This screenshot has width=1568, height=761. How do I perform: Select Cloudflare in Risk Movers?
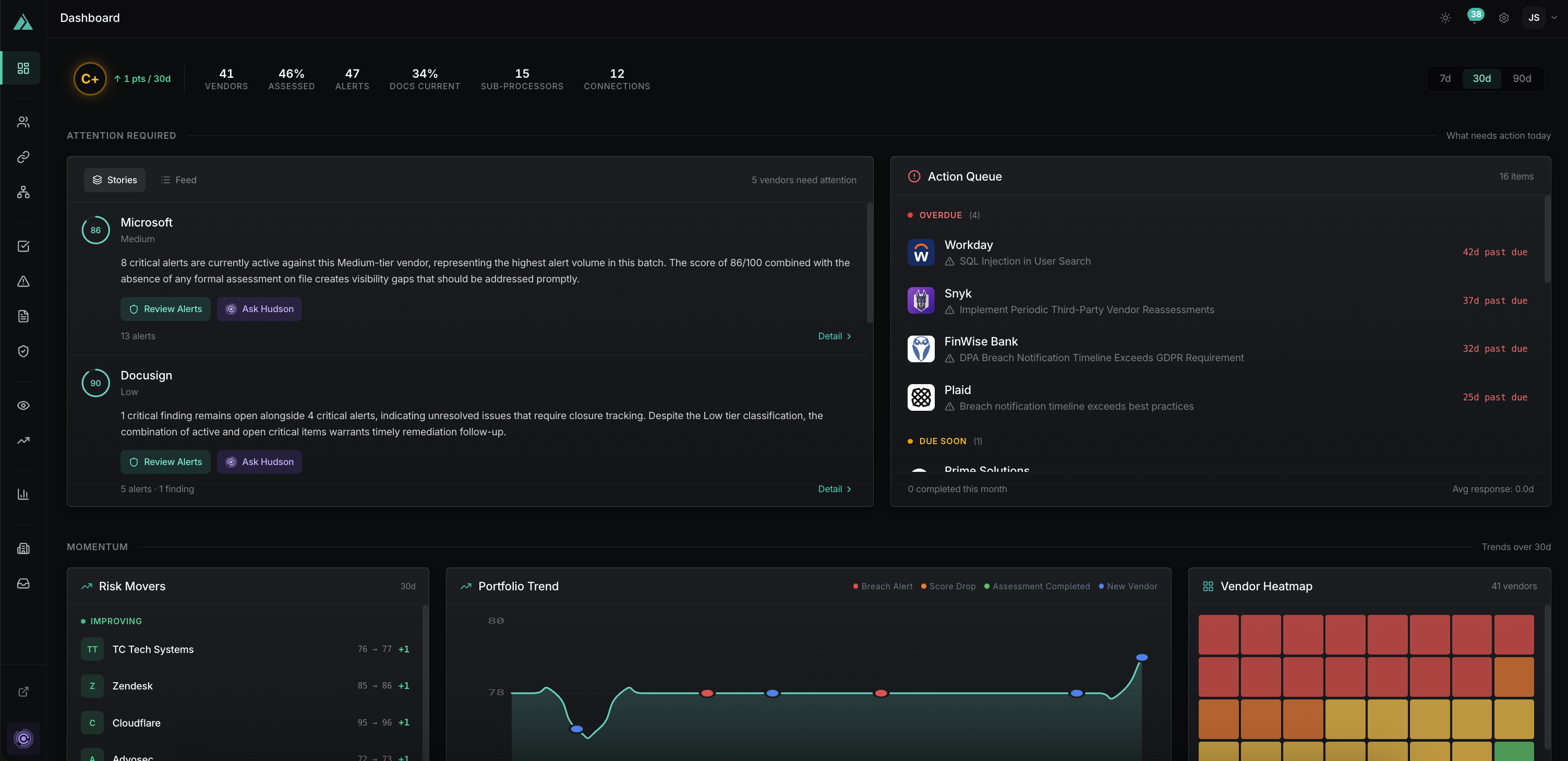(x=245, y=722)
